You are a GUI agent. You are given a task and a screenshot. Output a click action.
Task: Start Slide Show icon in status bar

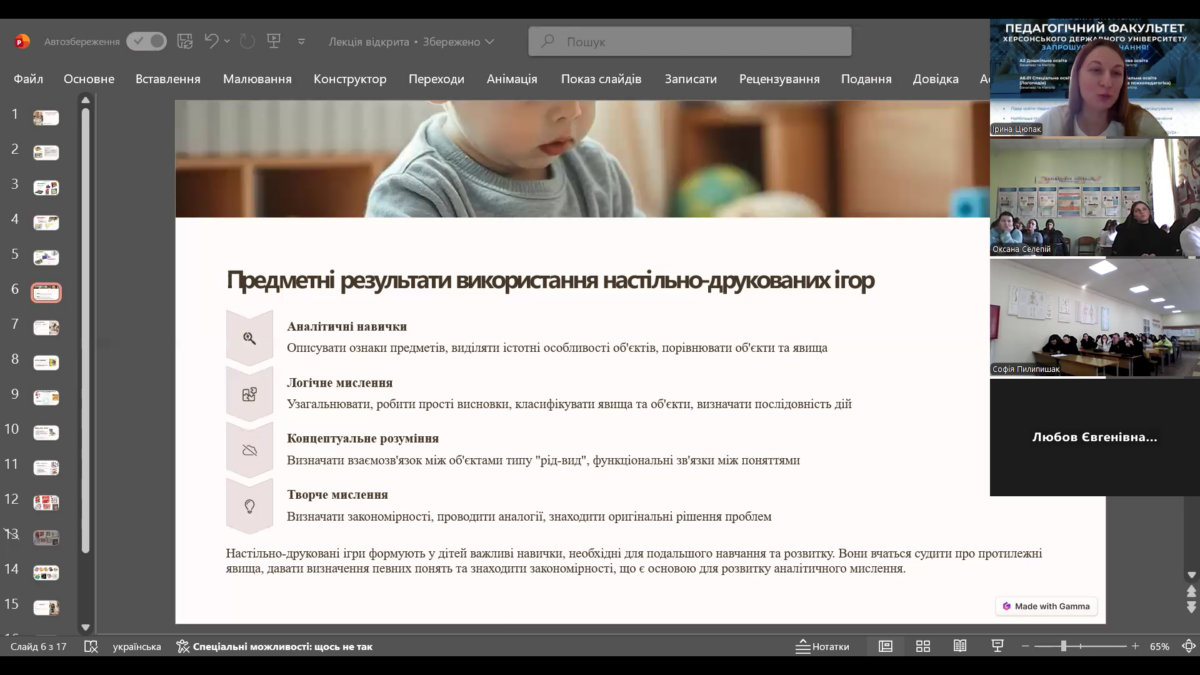point(997,647)
